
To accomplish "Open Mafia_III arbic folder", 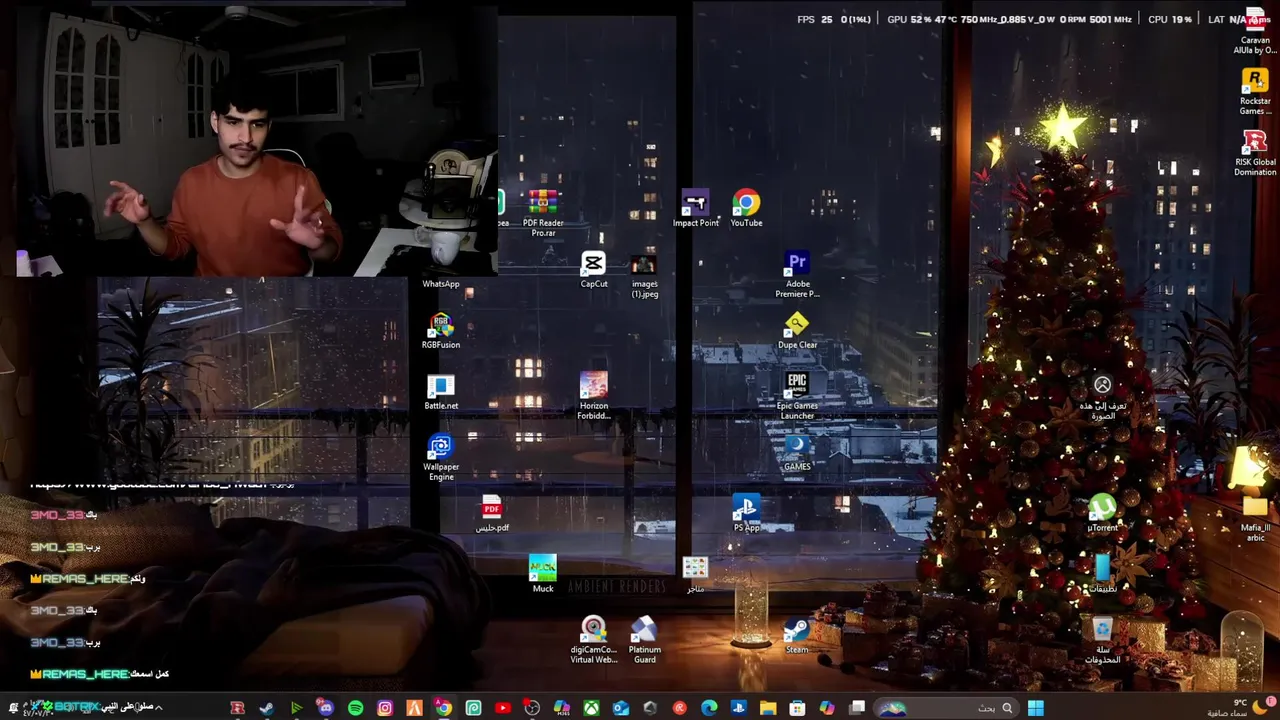I will coord(1255,519).
